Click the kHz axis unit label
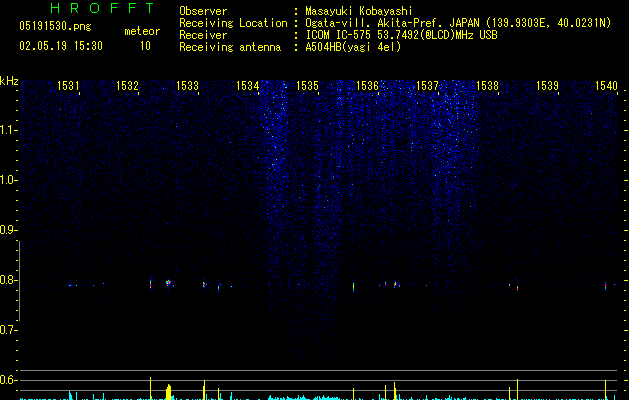629x400 pixels. coord(9,81)
